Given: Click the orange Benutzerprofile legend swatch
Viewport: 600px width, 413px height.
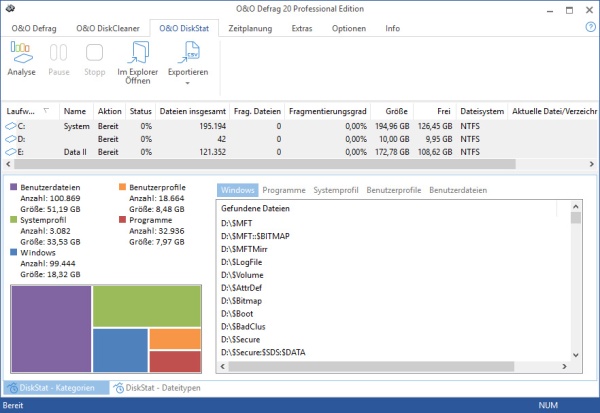Looking at the screenshot, I should pyautogui.click(x=122, y=187).
